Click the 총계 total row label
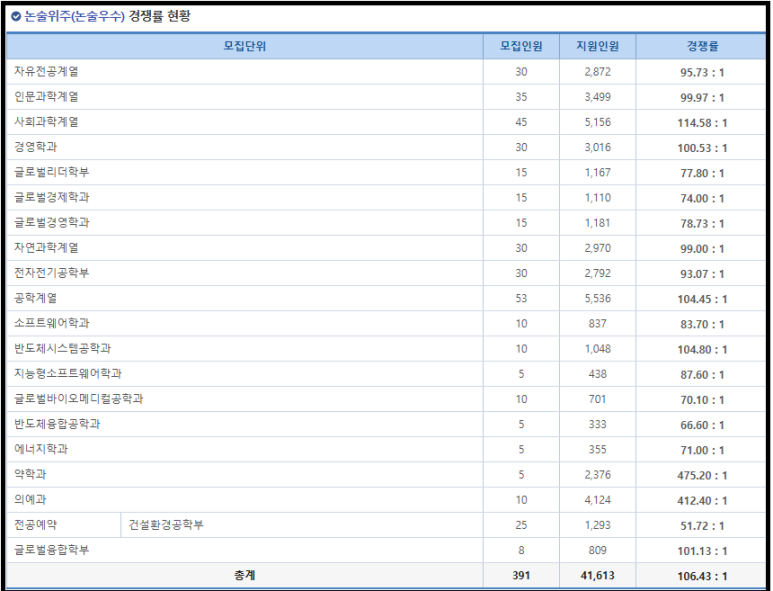773x591 pixels. tap(245, 575)
